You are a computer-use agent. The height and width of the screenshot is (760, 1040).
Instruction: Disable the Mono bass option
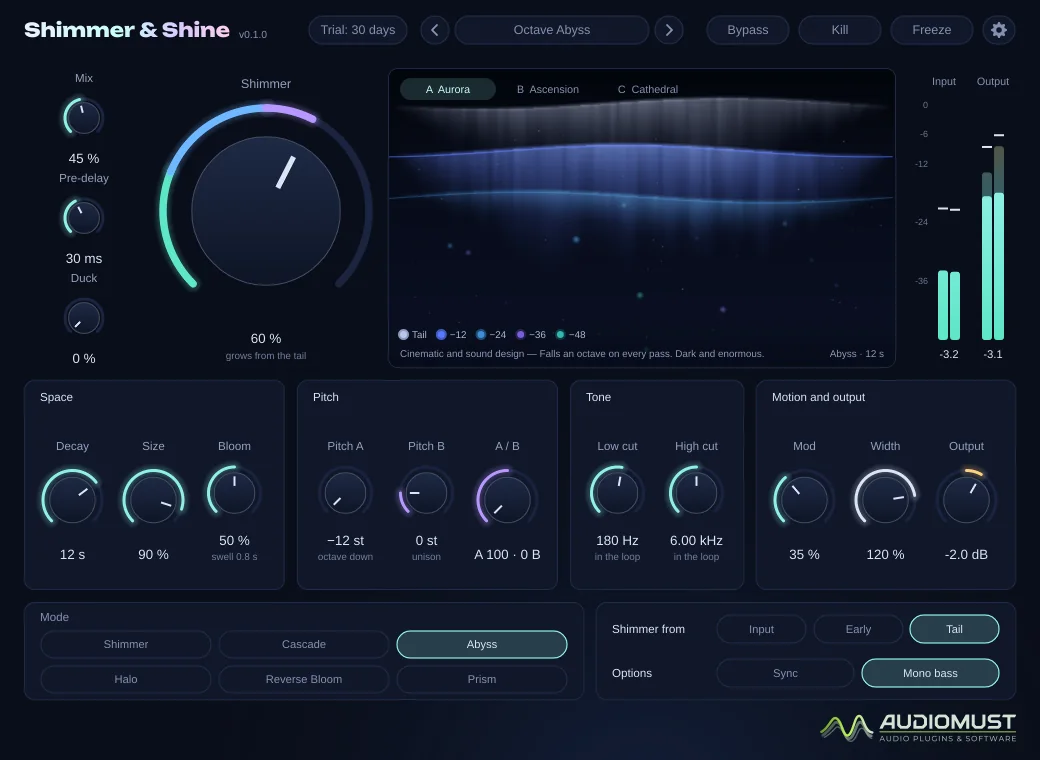(x=930, y=673)
